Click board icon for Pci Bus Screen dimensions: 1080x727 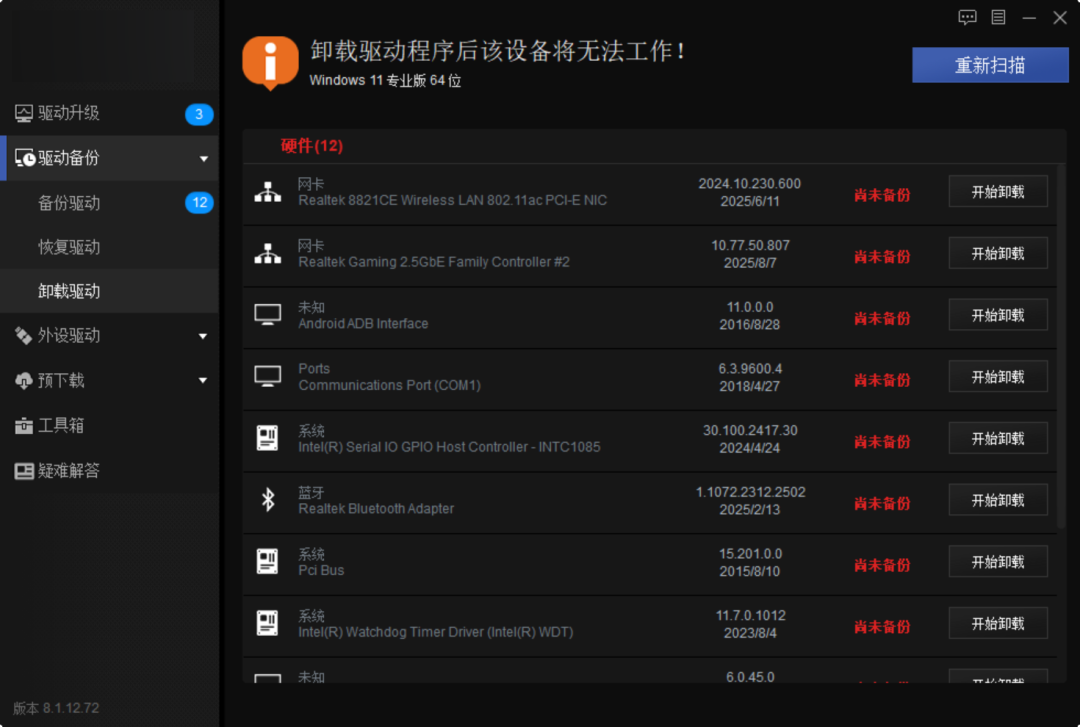pyautogui.click(x=267, y=562)
